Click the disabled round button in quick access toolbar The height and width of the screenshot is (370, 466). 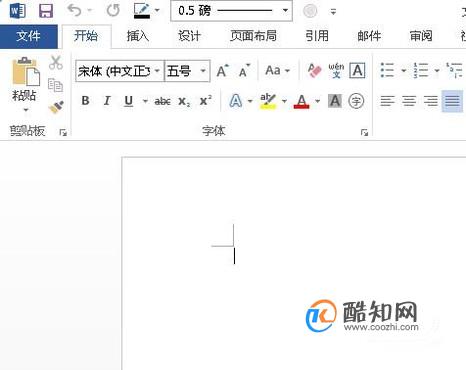pos(310,11)
